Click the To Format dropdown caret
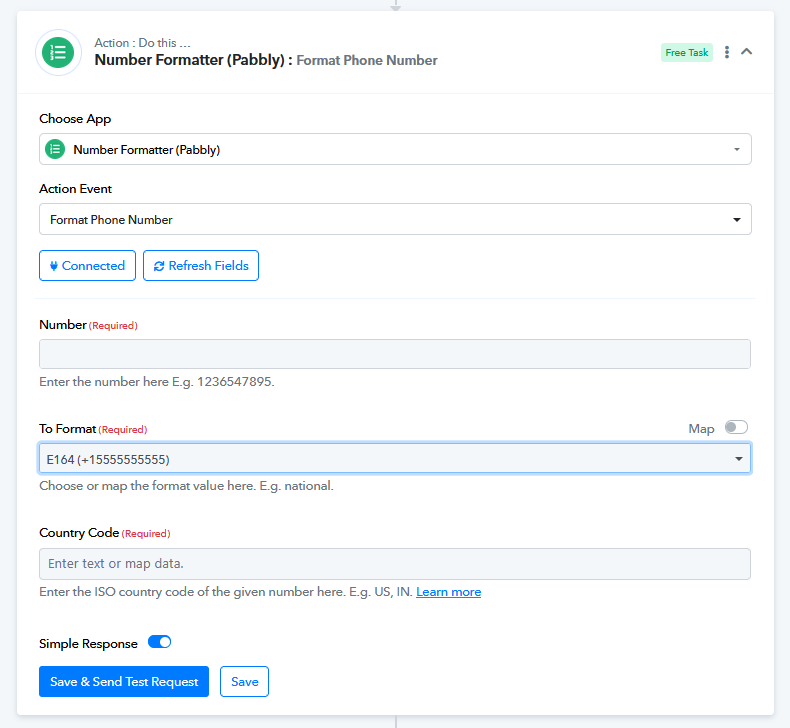 739,459
